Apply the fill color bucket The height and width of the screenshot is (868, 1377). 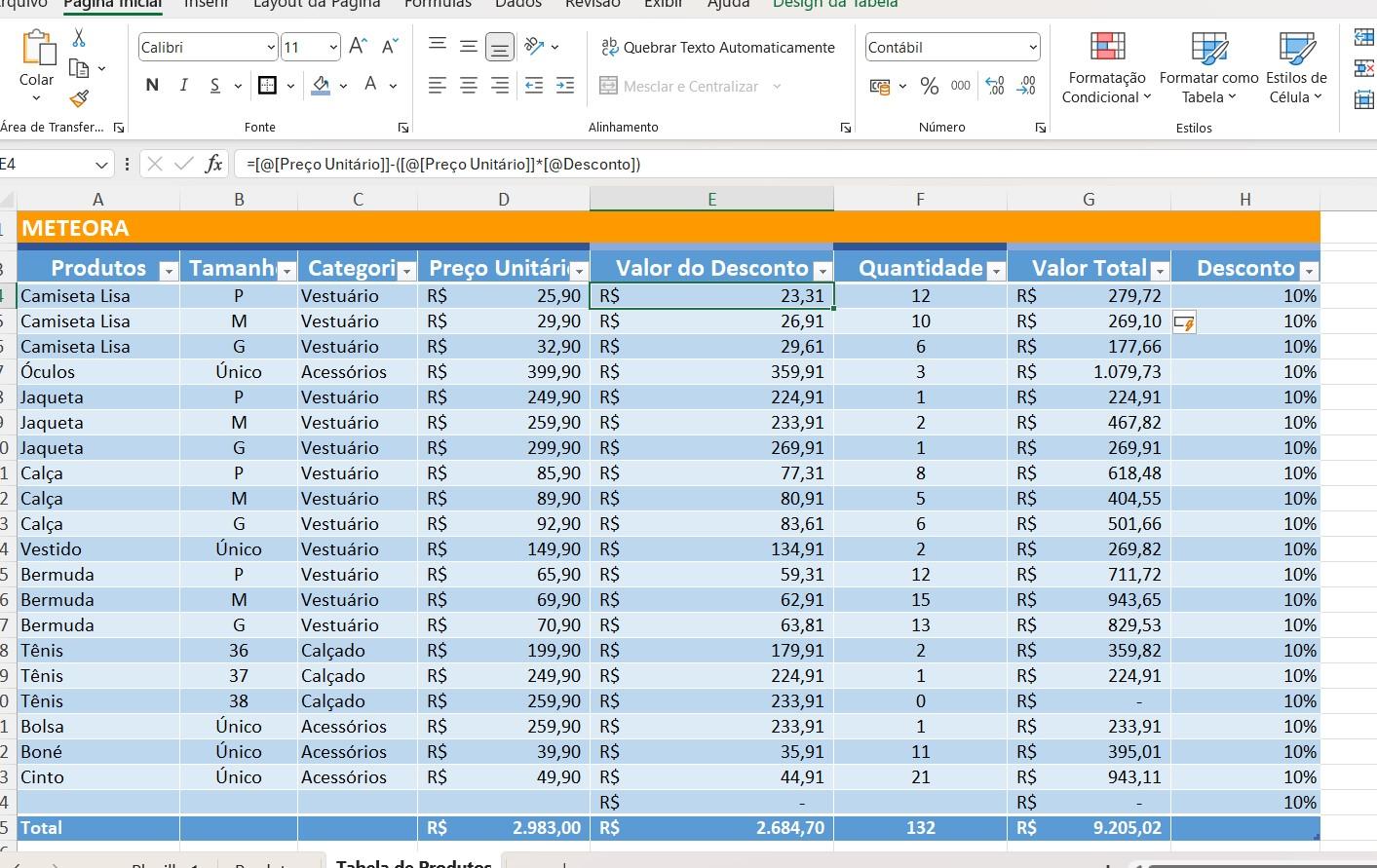pyautogui.click(x=321, y=86)
